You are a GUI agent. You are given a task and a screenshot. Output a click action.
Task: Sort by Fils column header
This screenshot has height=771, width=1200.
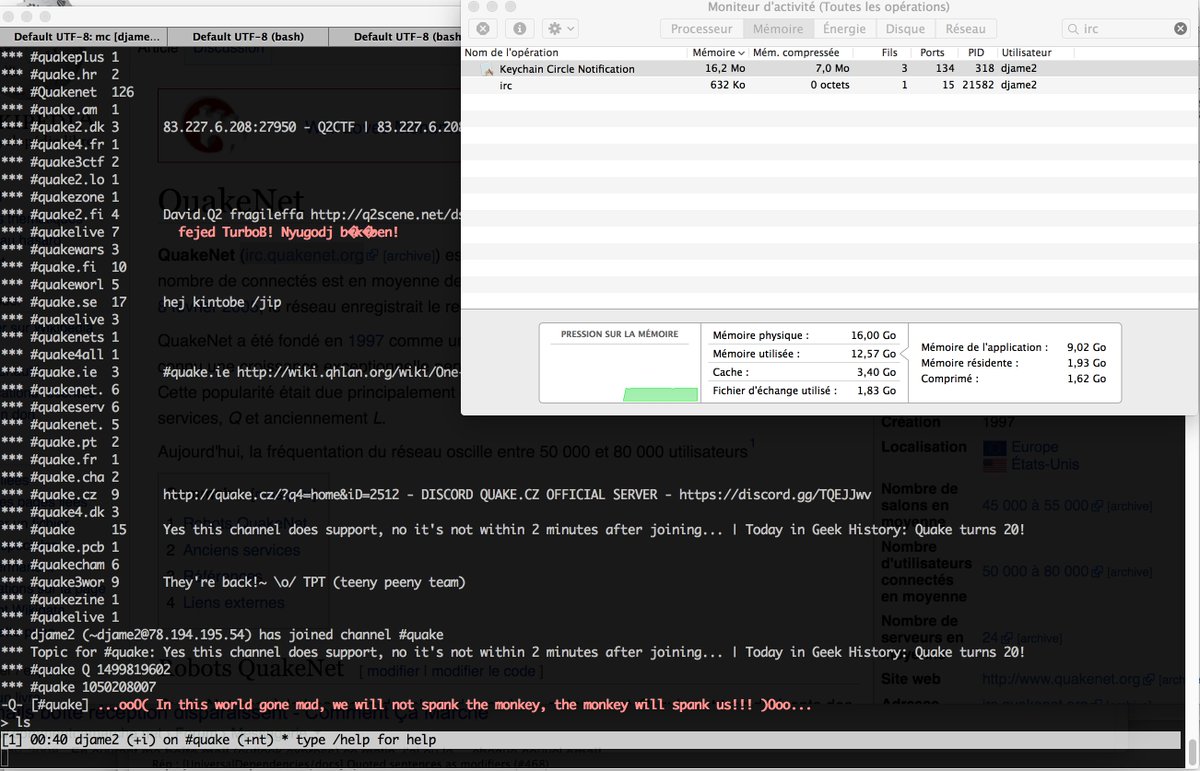tap(887, 52)
